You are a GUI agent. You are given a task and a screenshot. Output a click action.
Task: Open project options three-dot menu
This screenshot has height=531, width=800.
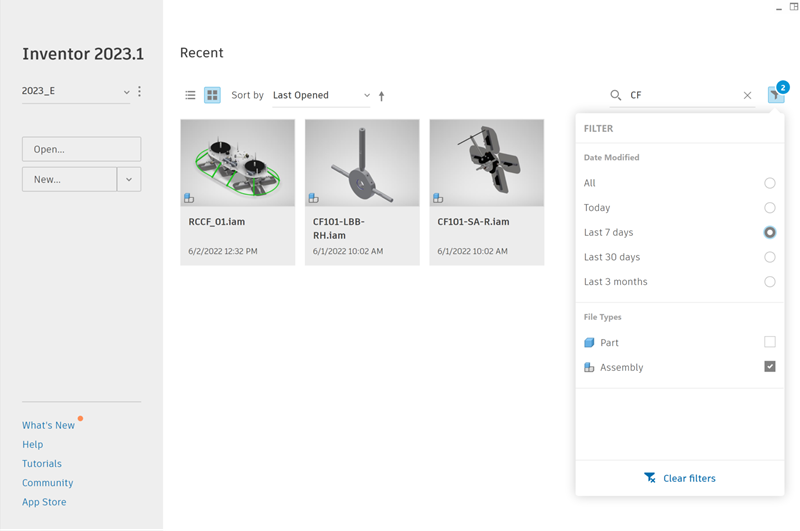pos(139,91)
